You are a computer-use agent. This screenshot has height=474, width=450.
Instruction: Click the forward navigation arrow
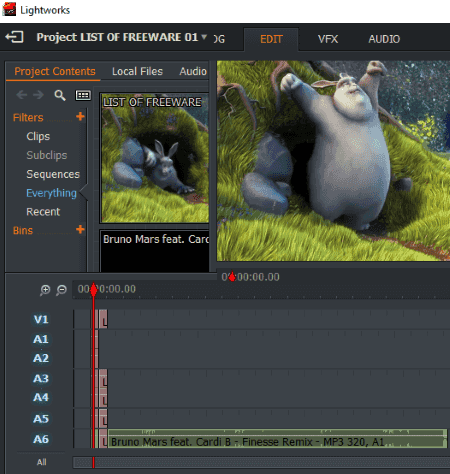pos(38,95)
